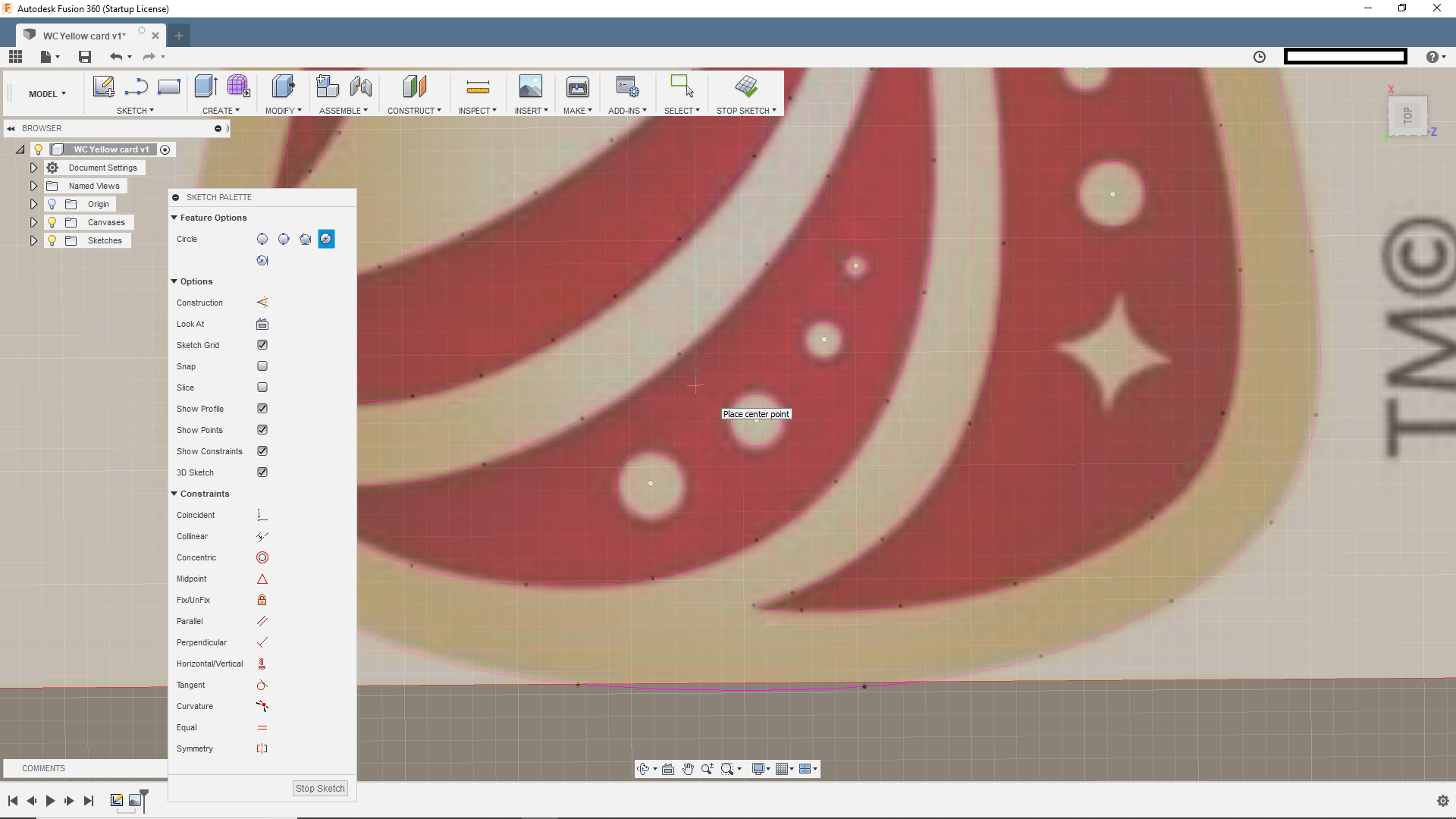The height and width of the screenshot is (819, 1456).
Task: Click the Line sketch tool icon
Action: [x=136, y=86]
